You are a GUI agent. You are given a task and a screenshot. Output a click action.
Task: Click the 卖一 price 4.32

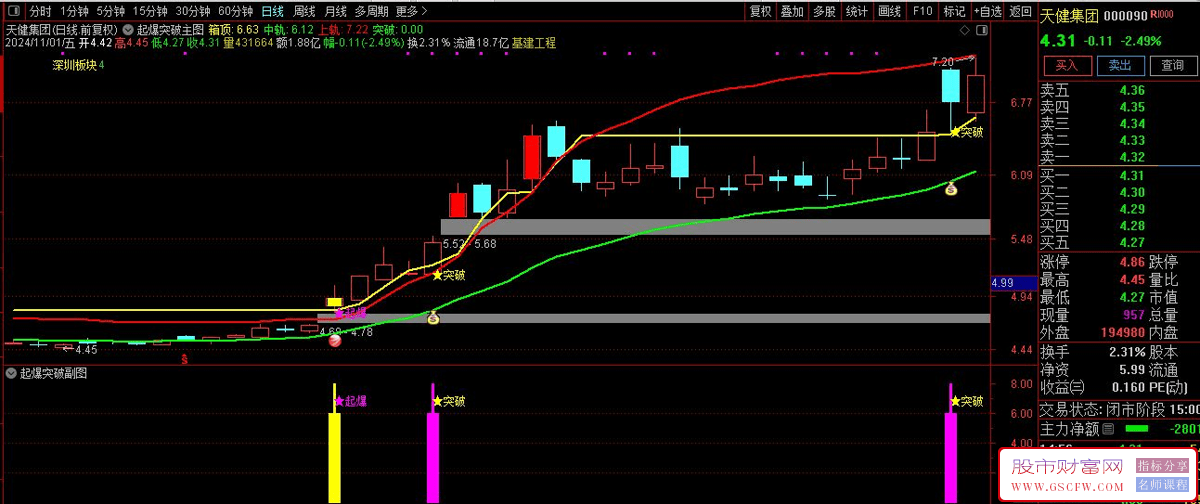[x=1133, y=157]
